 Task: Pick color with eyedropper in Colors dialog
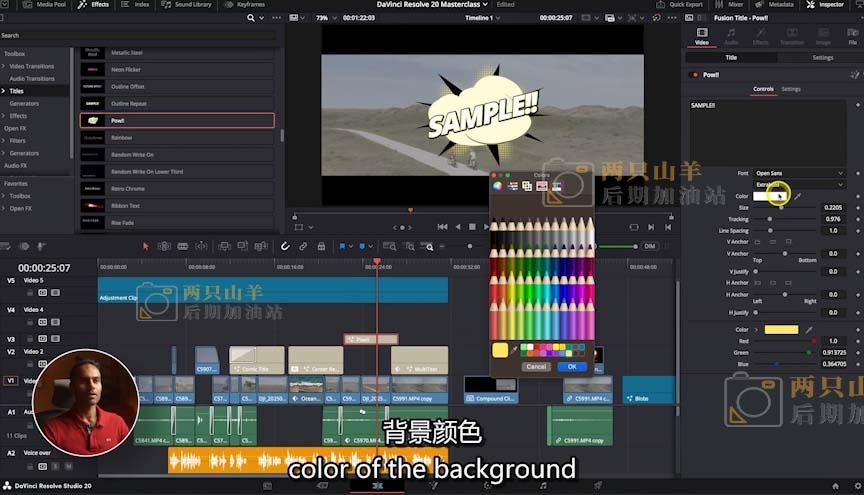(513, 350)
